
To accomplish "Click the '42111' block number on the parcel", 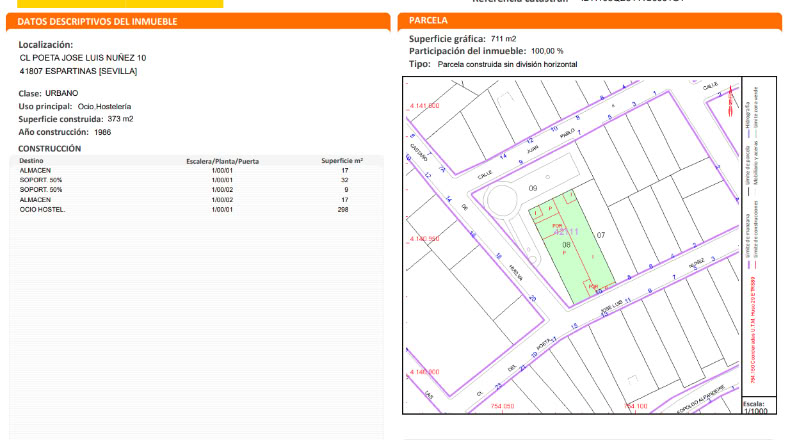I will point(566,232).
